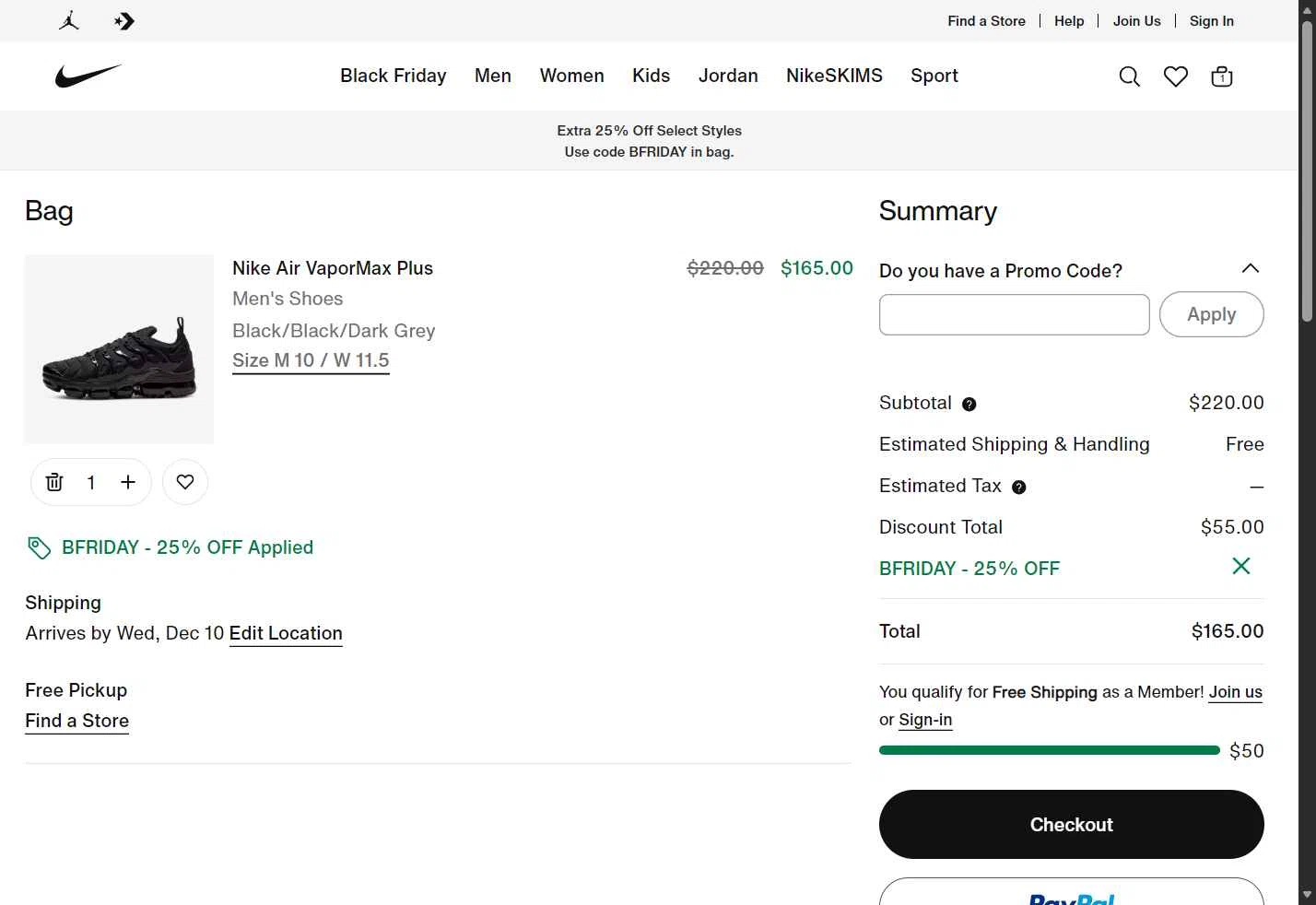The width and height of the screenshot is (1316, 905).
Task: Open the NikeSKIMS menu
Action: click(x=835, y=76)
